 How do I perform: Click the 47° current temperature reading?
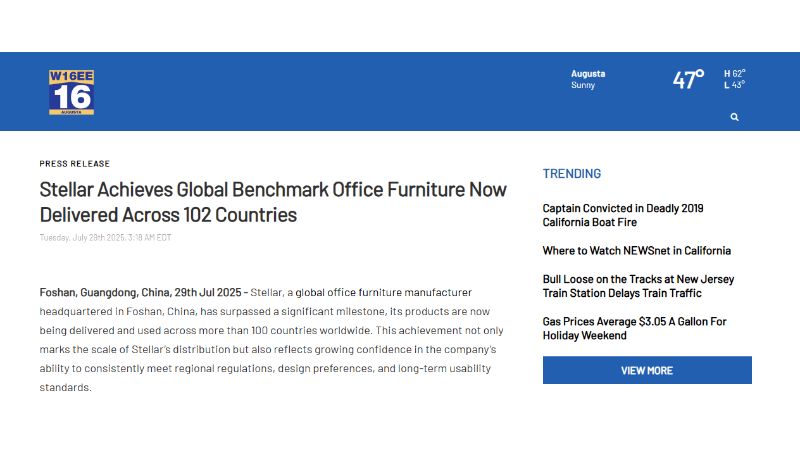click(688, 80)
